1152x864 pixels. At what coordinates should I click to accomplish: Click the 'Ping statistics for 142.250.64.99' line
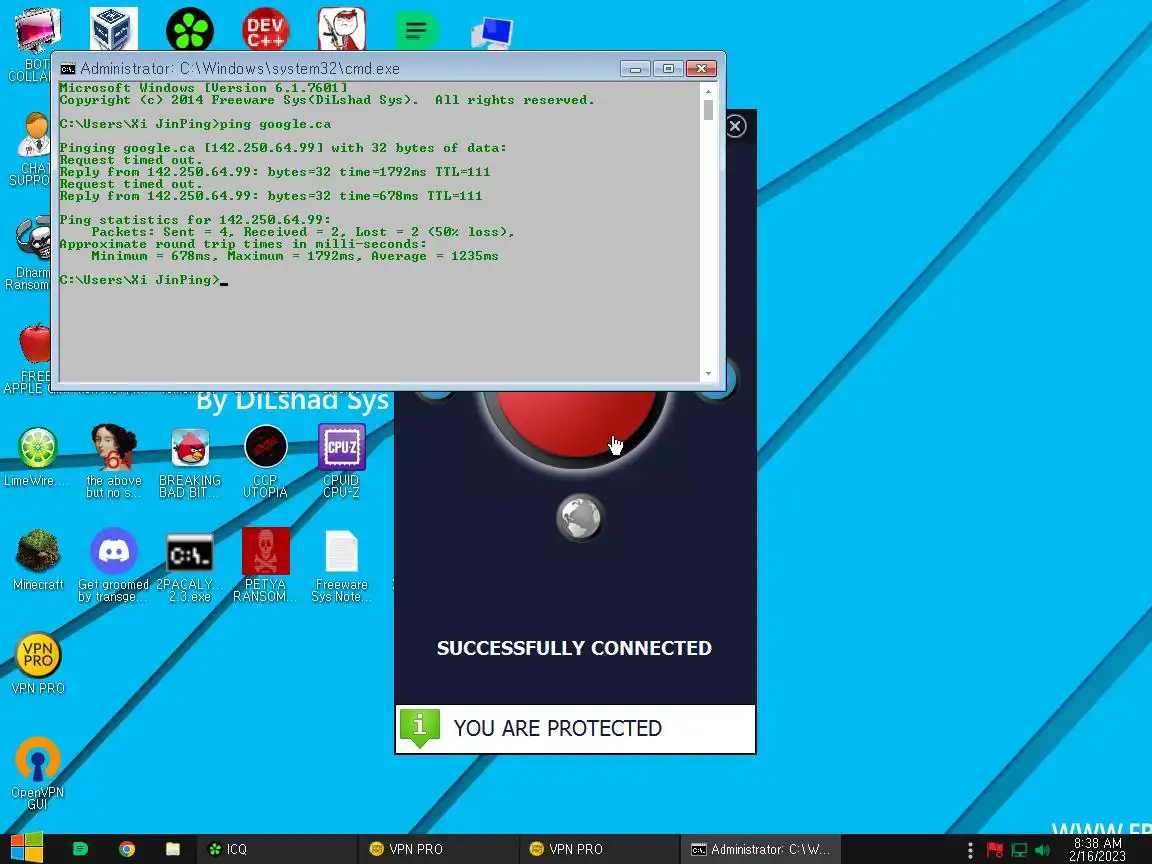pos(195,220)
